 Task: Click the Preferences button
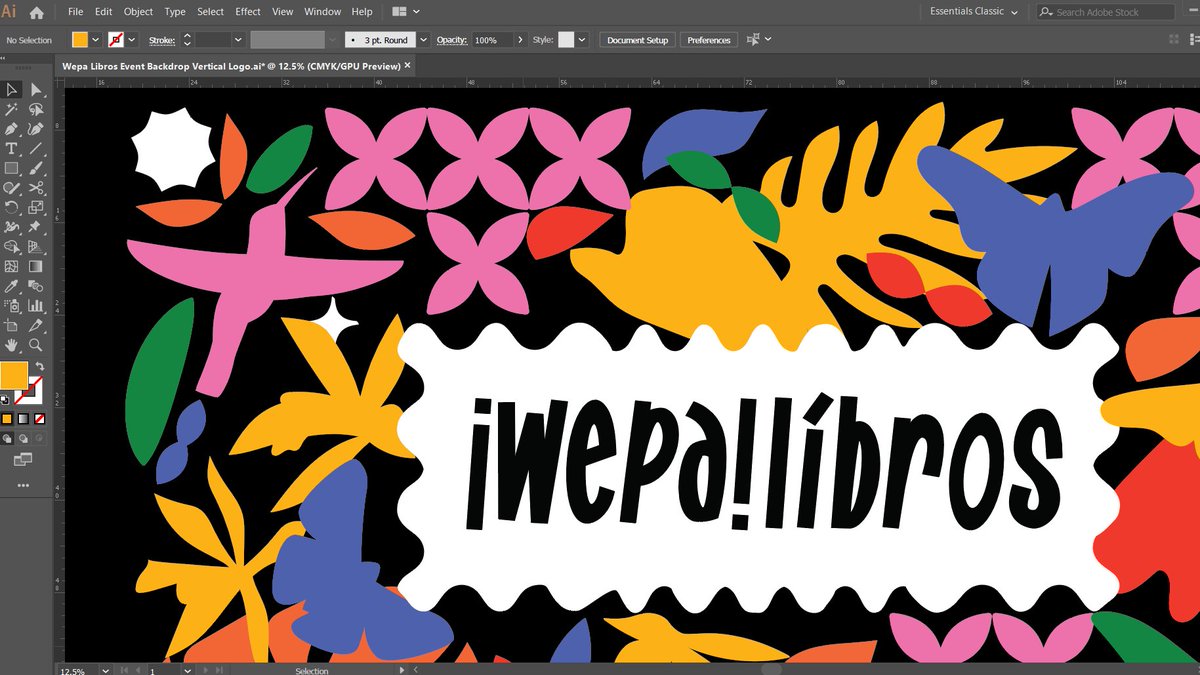(709, 40)
